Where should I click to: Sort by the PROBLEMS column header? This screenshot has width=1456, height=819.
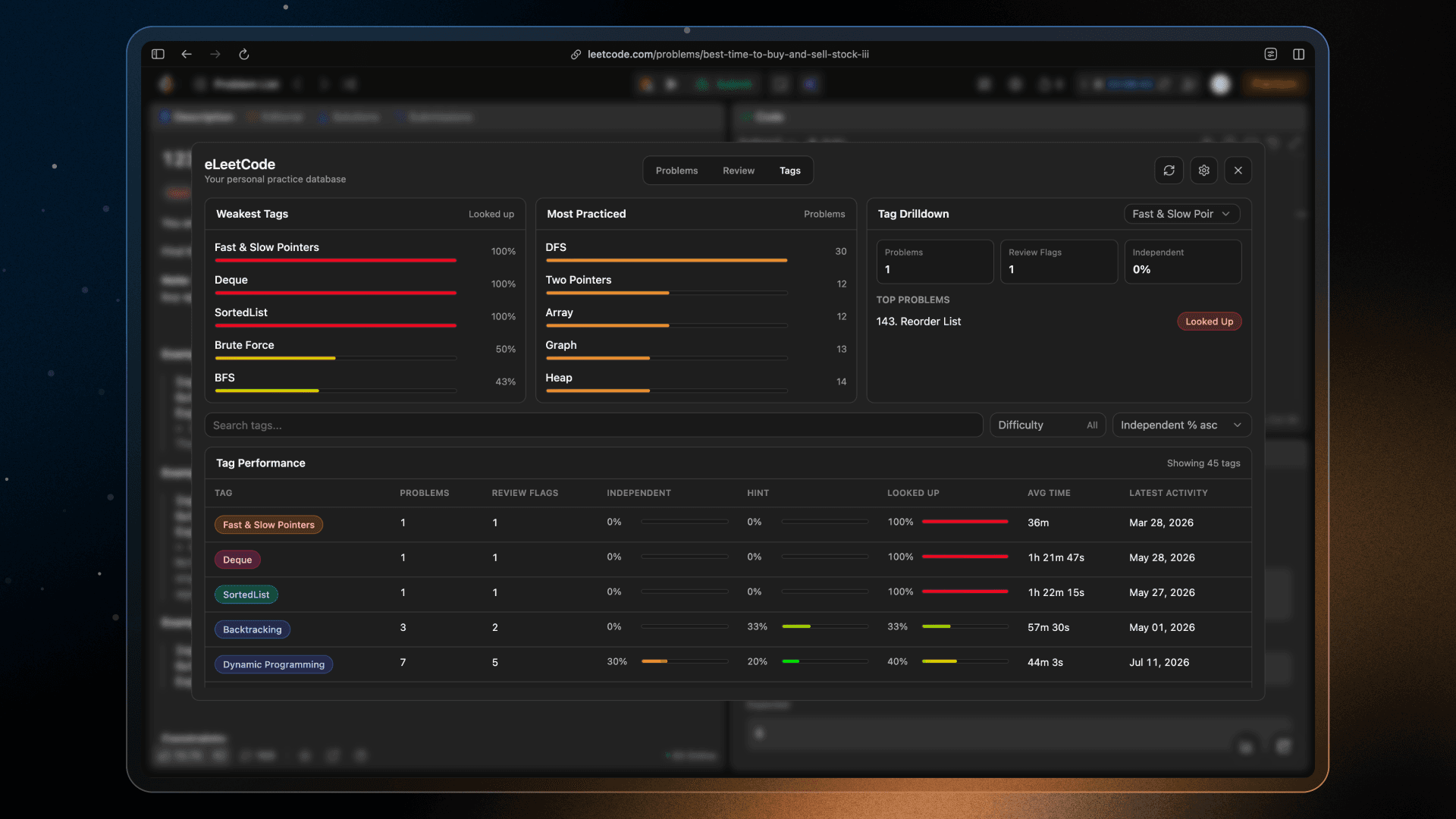(x=425, y=493)
